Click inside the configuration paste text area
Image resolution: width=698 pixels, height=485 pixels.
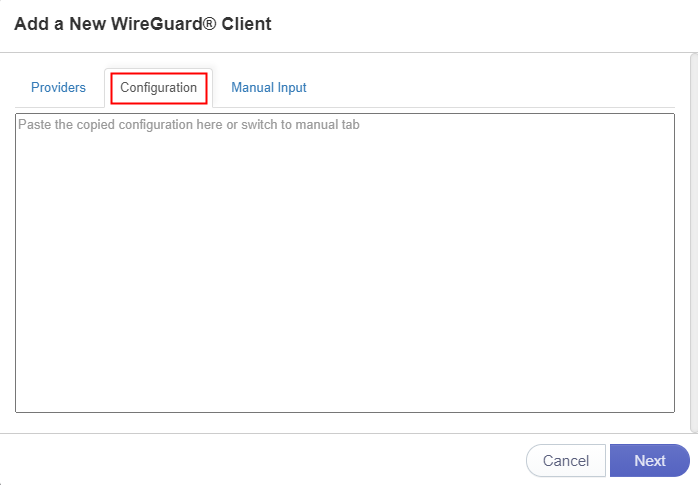point(345,262)
